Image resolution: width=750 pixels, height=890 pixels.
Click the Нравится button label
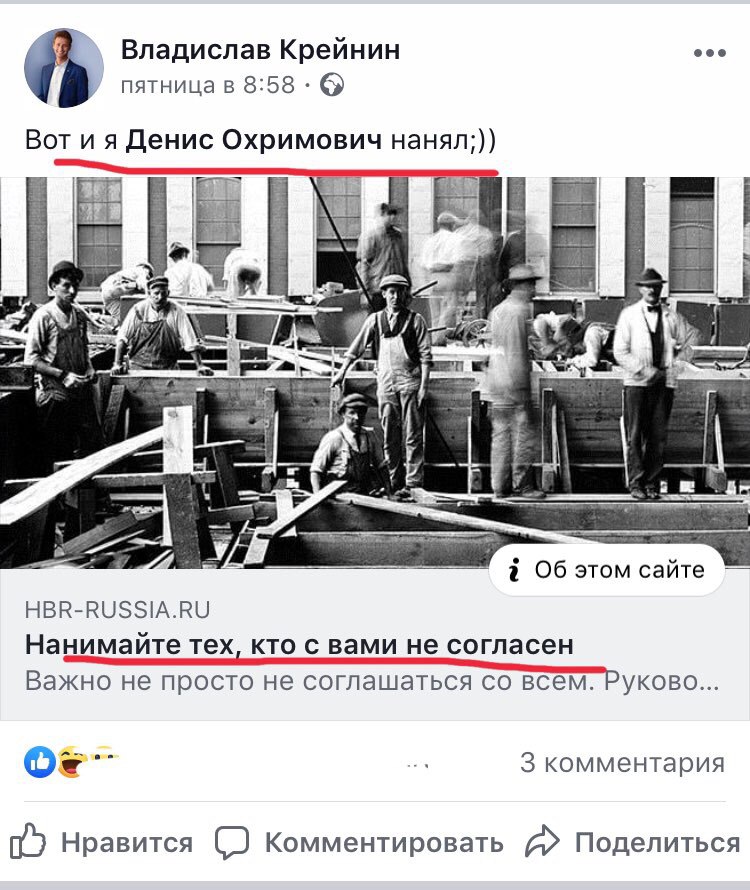(x=127, y=842)
